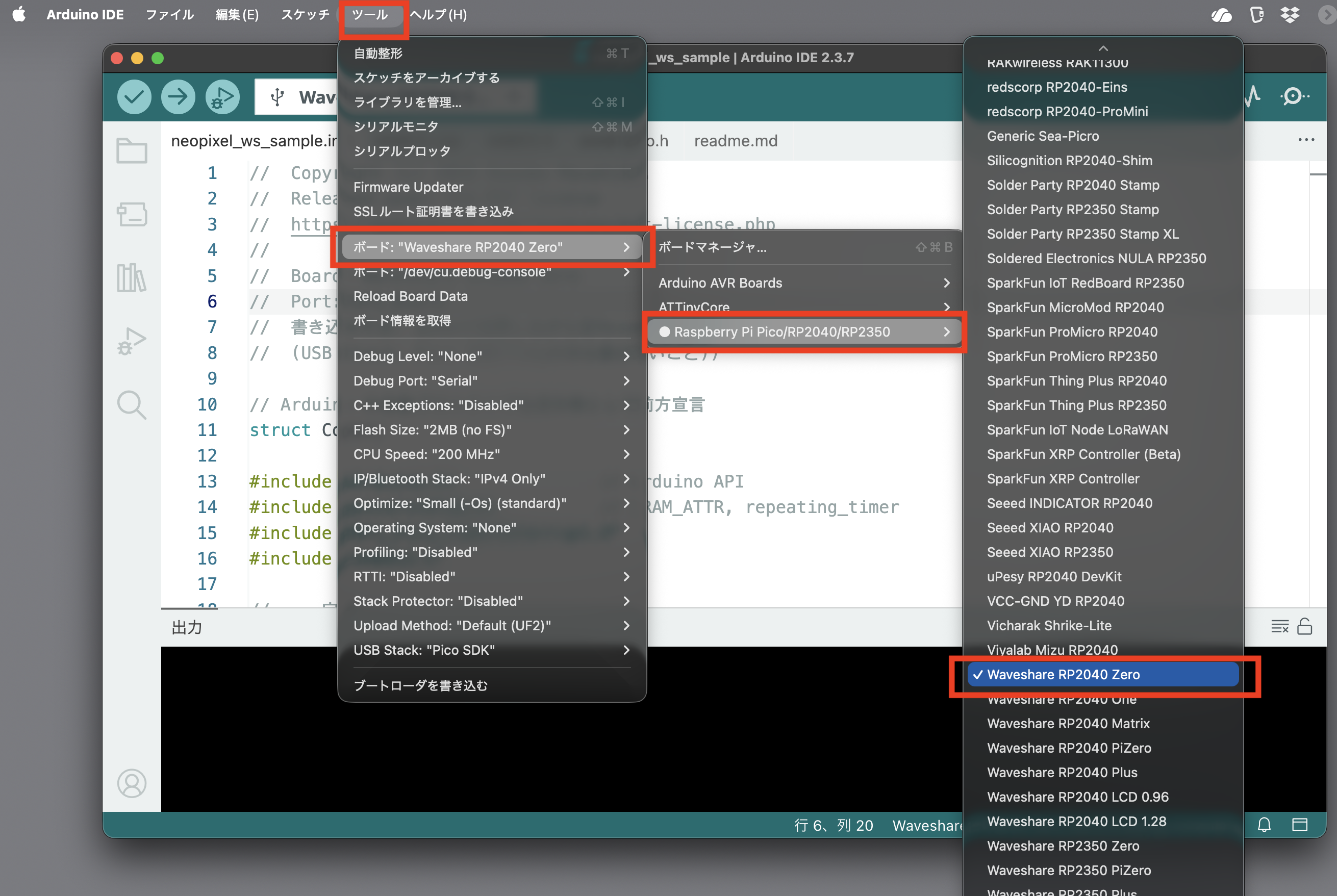Open the Boards Manager sidebar icon

tap(132, 214)
